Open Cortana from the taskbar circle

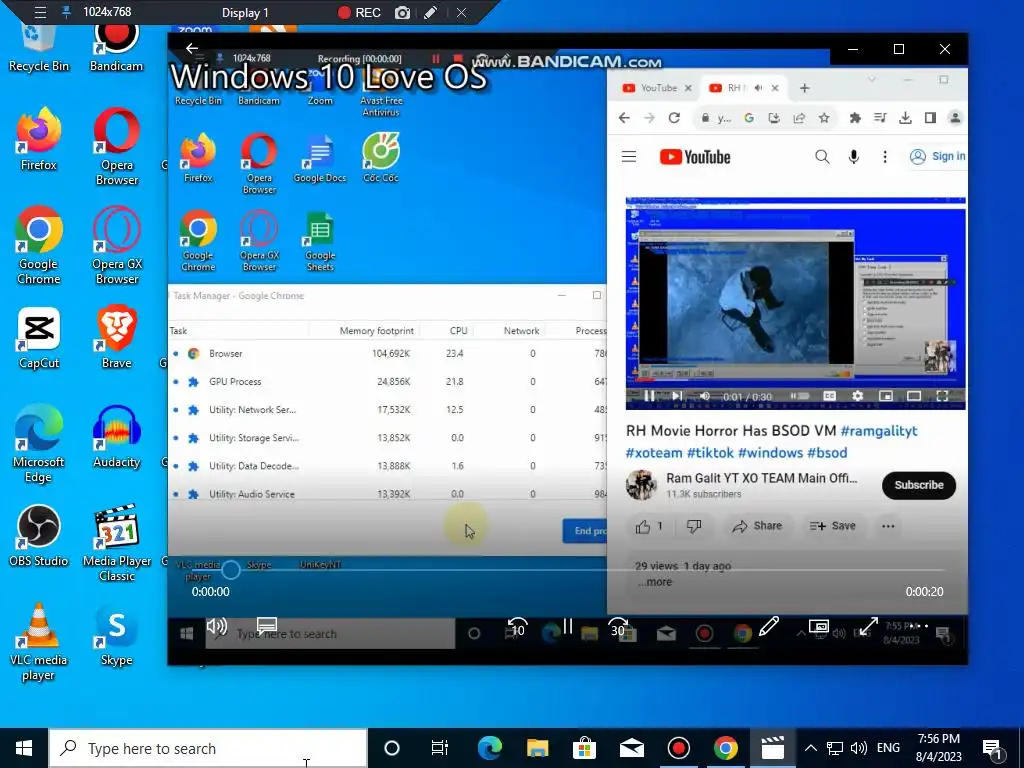point(392,748)
